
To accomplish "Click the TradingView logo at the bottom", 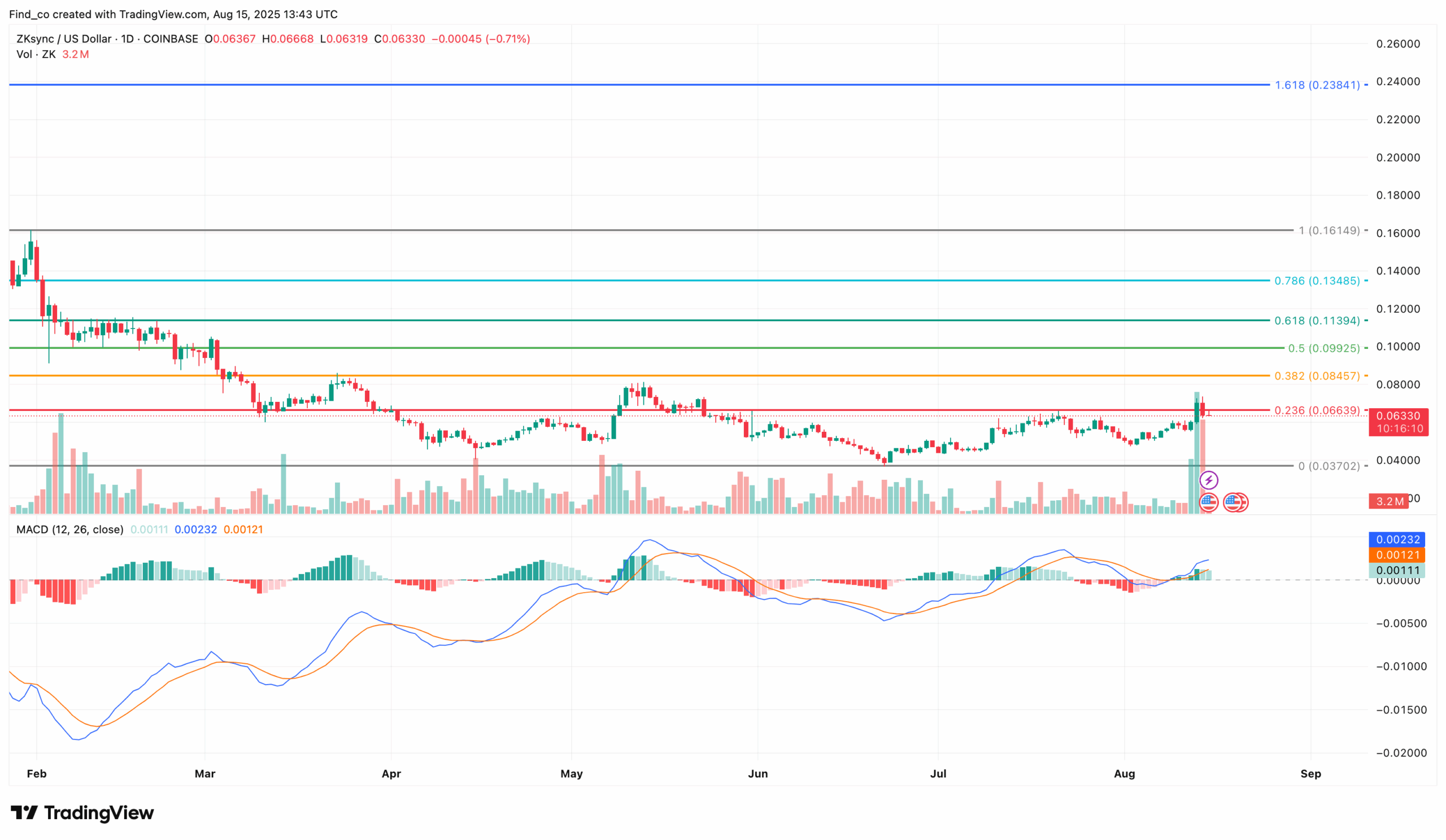I will (x=82, y=812).
